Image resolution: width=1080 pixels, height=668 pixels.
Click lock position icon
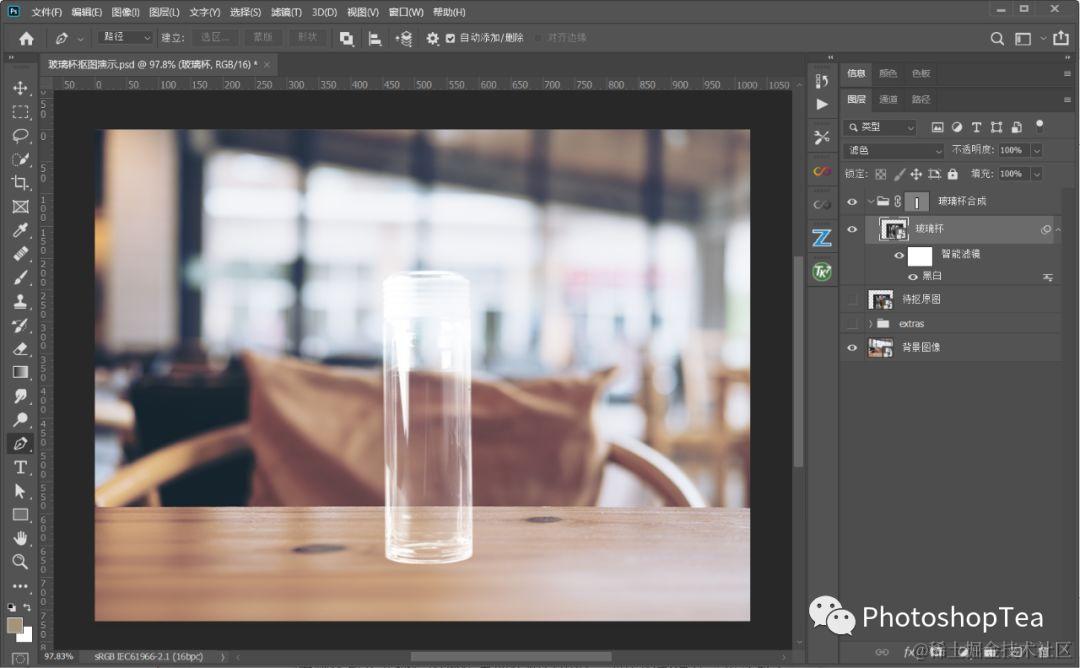(x=916, y=174)
